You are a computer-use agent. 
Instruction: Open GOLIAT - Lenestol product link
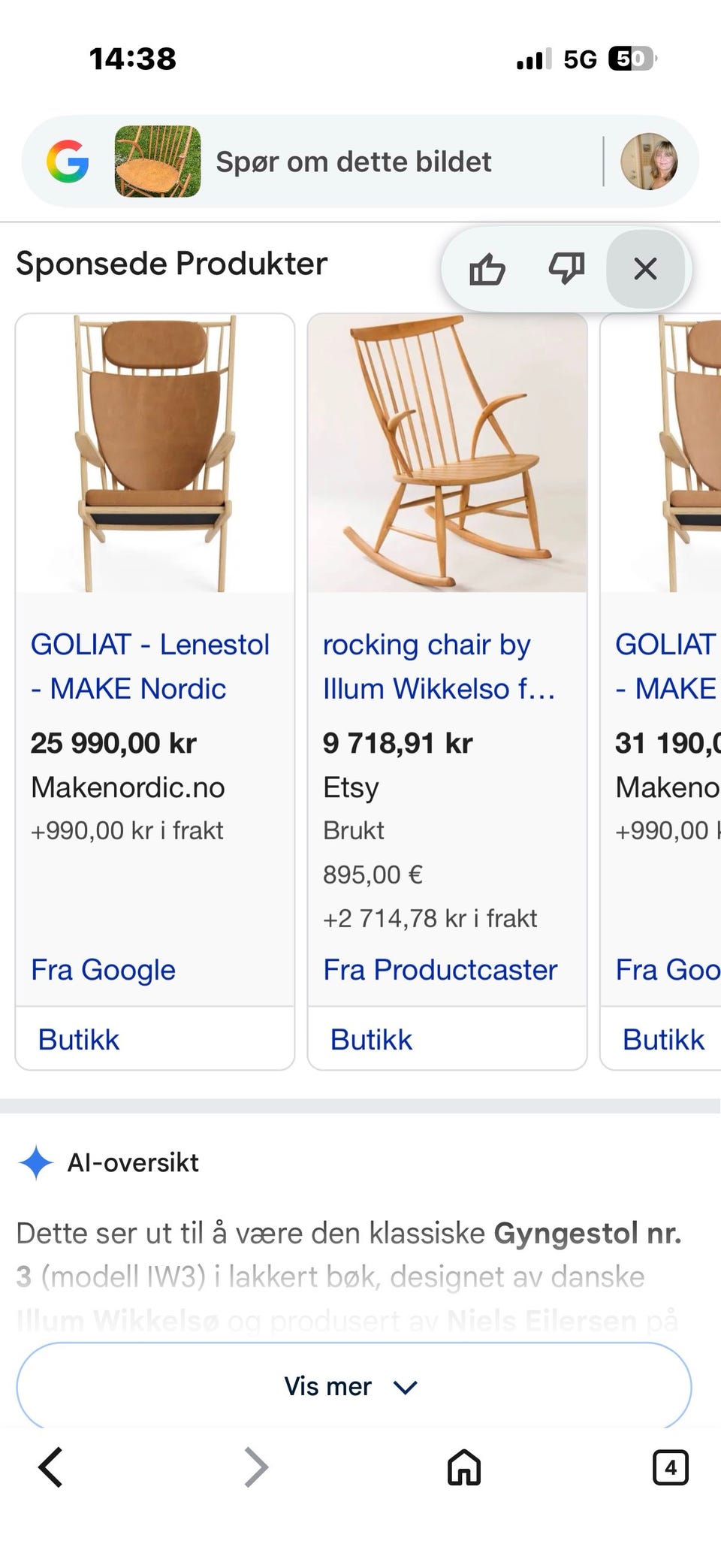coord(150,666)
